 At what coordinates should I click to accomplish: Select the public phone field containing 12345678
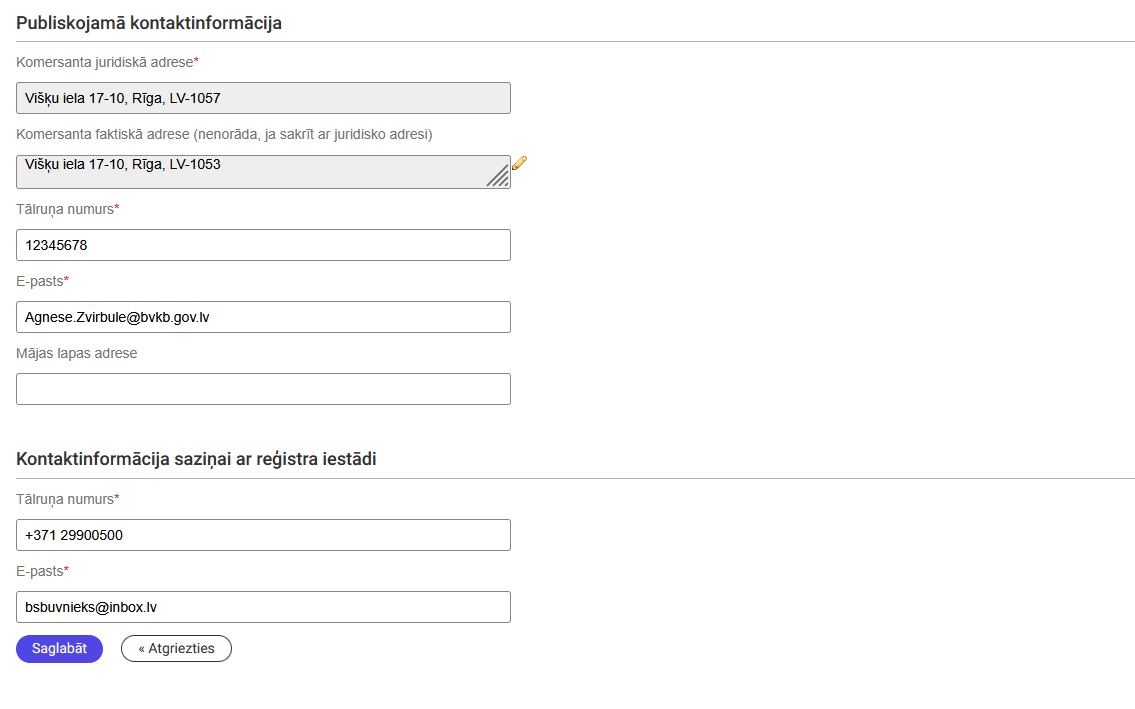[263, 245]
